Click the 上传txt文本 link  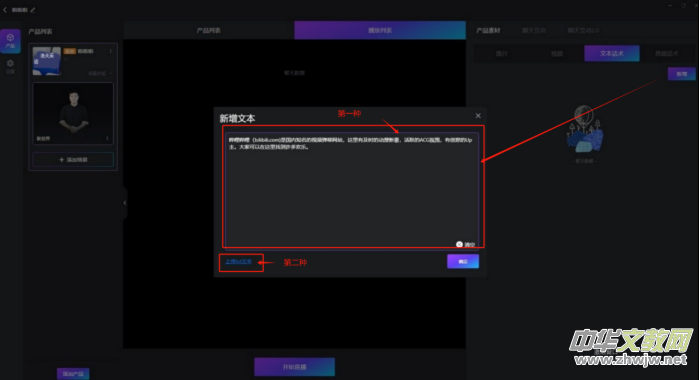point(238,262)
